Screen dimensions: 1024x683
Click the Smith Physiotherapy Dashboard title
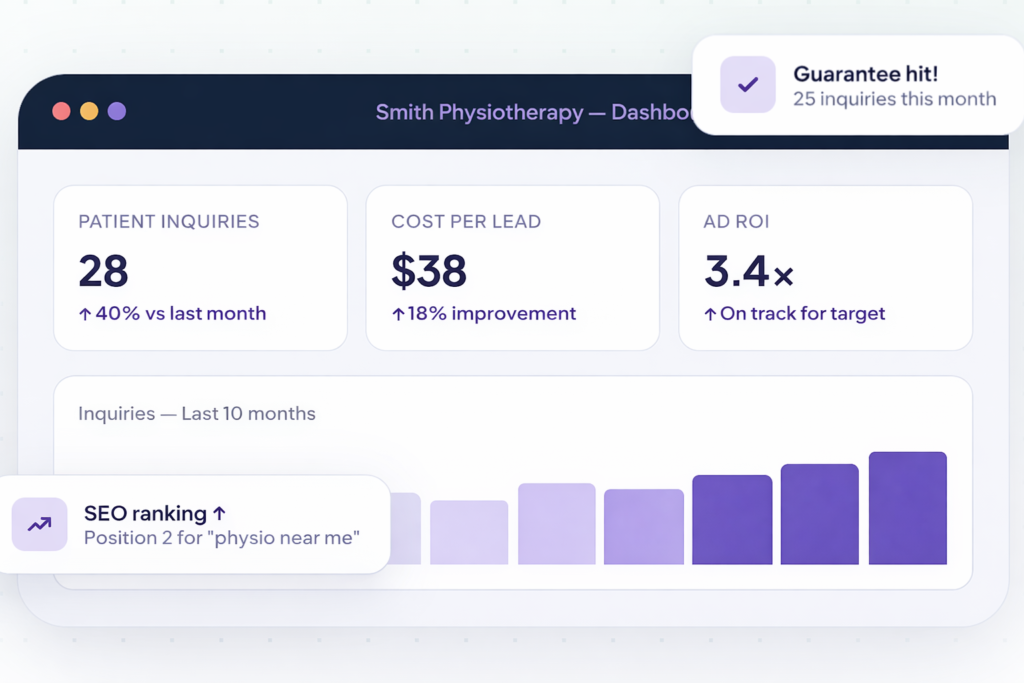coord(534,112)
